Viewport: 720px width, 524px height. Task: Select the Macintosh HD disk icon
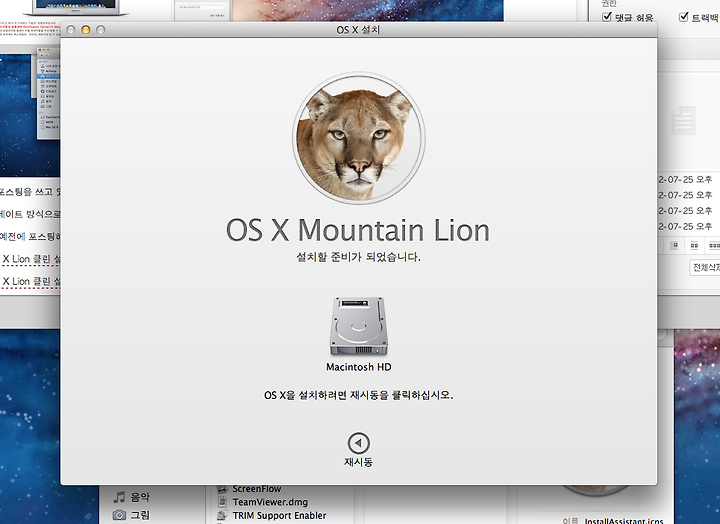(x=359, y=327)
